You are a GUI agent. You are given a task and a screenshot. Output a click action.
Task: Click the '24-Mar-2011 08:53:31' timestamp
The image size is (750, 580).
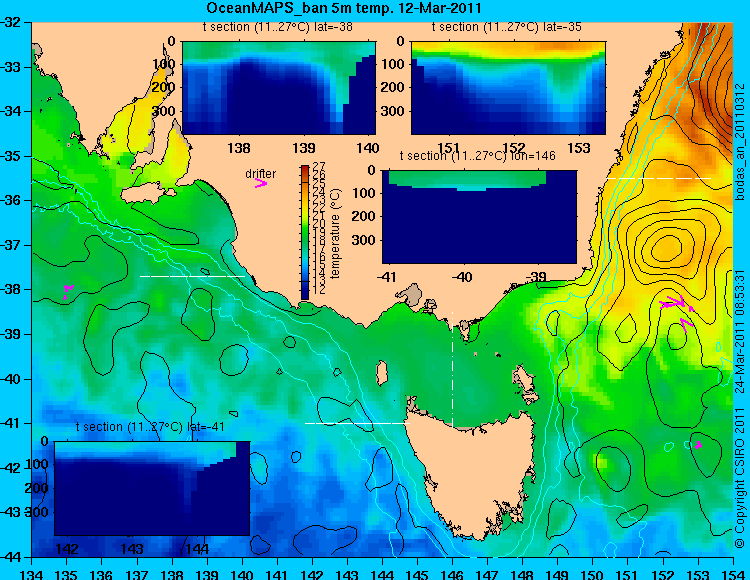point(740,331)
